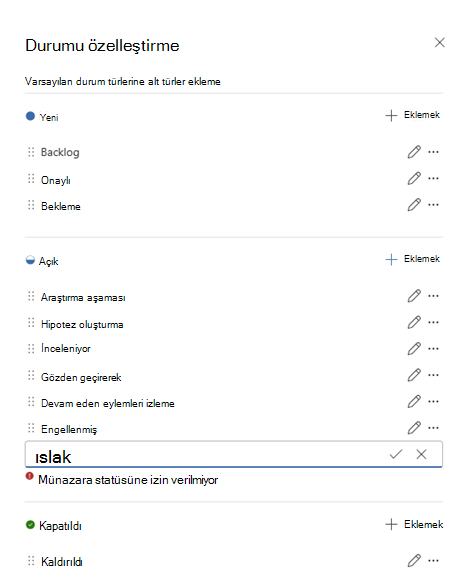Click the blue Yeni status color dot
Image resolution: width=467 pixels, height=583 pixels.
30,116
